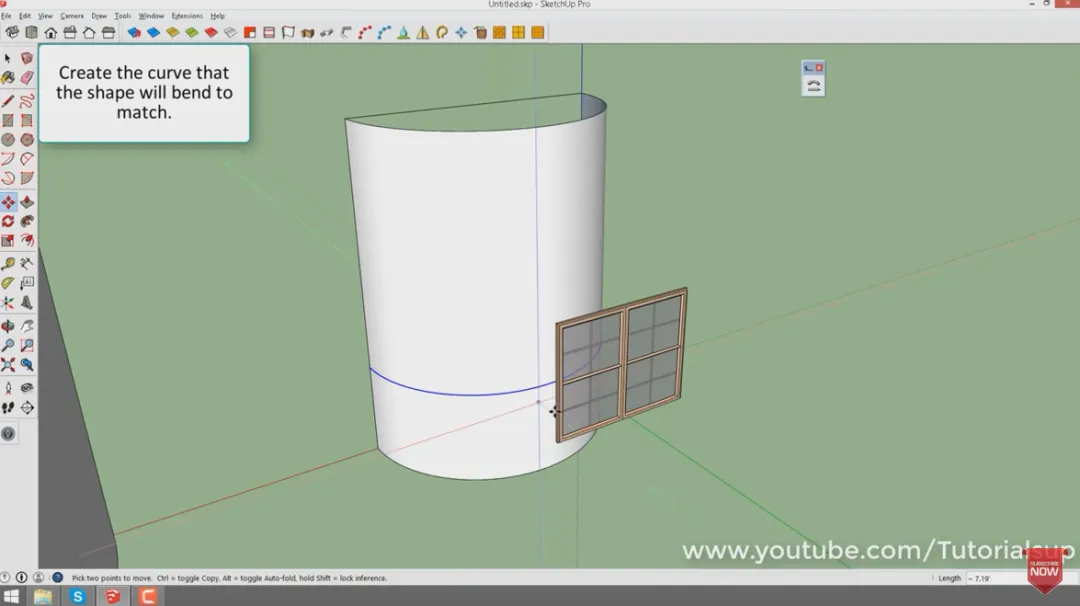Activate the Move tool
The height and width of the screenshot is (606, 1080).
(x=8, y=202)
